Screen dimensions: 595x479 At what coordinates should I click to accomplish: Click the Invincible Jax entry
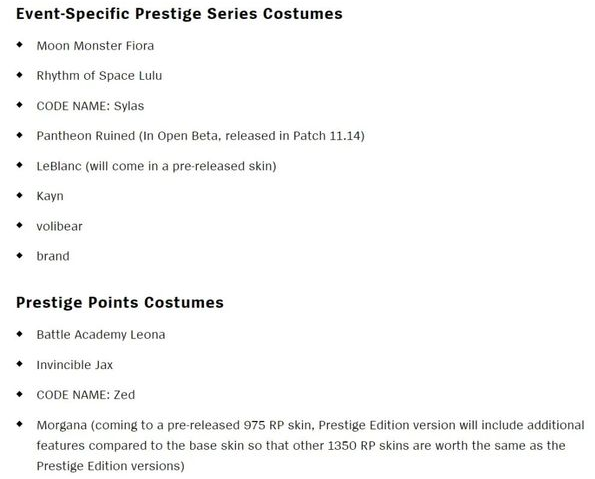(74, 365)
